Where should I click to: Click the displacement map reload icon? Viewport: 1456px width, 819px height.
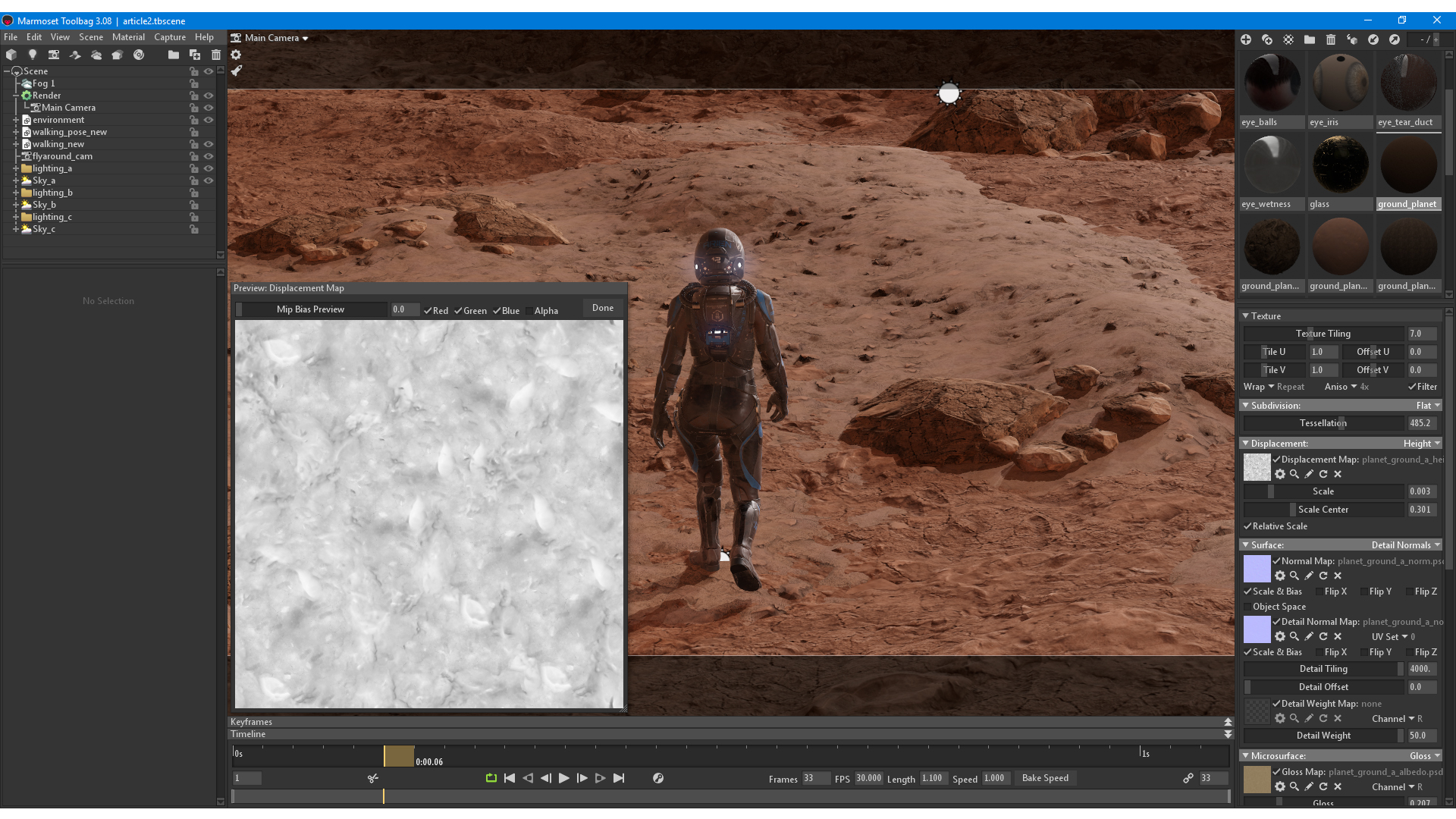click(x=1324, y=474)
